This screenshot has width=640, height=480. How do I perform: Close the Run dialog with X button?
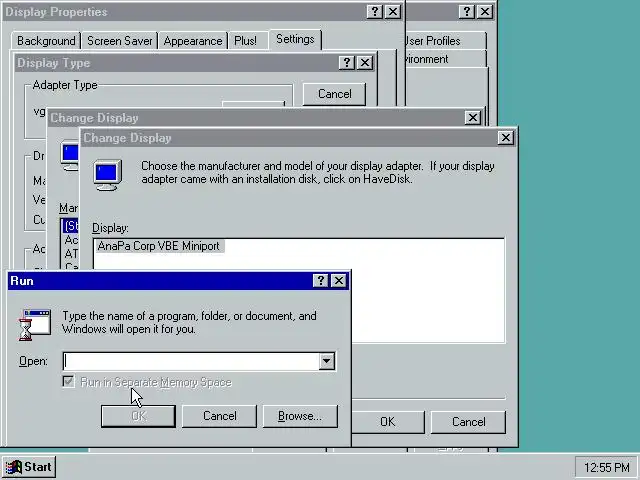[339, 280]
